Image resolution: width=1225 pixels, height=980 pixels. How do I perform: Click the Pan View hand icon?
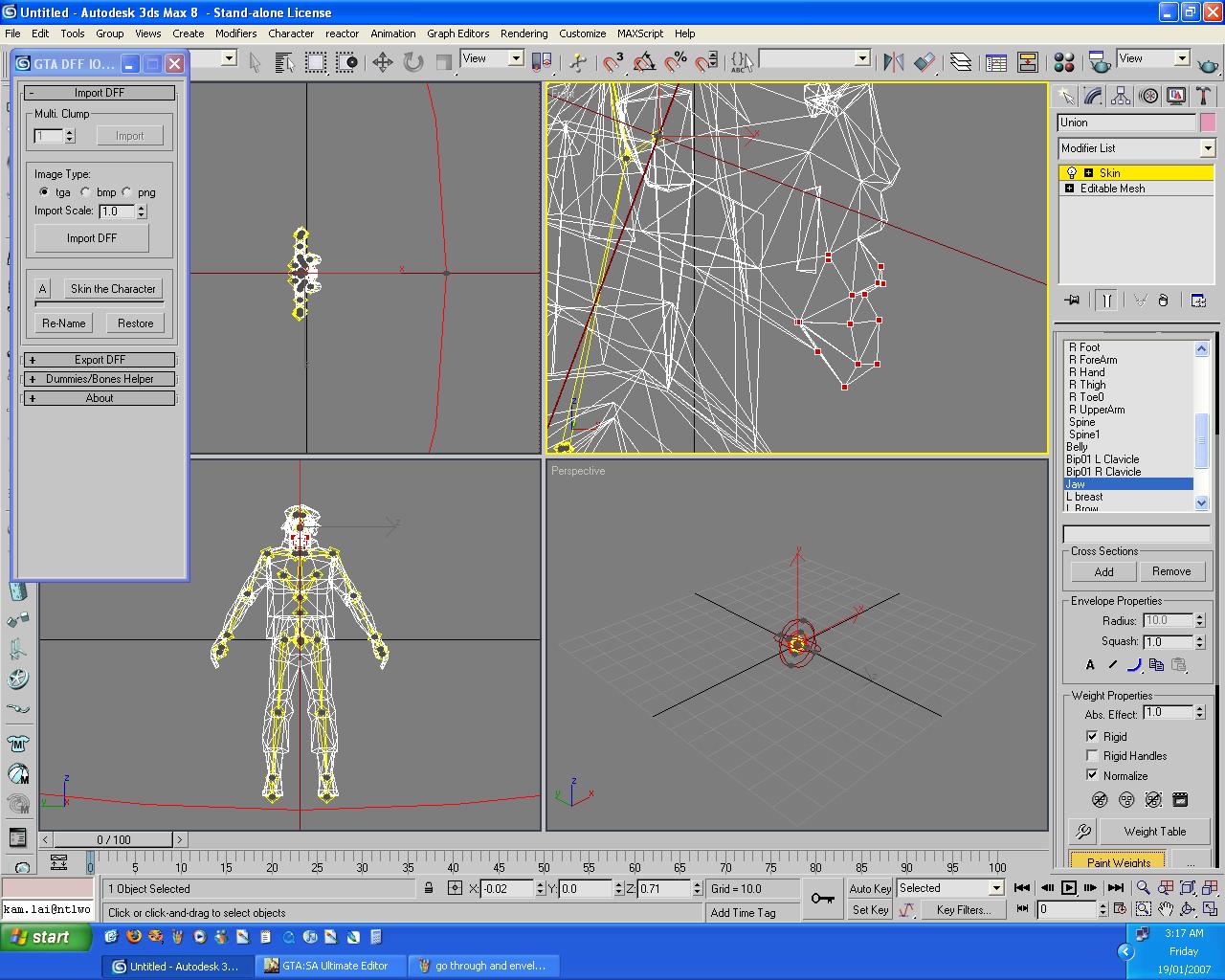click(x=1166, y=908)
